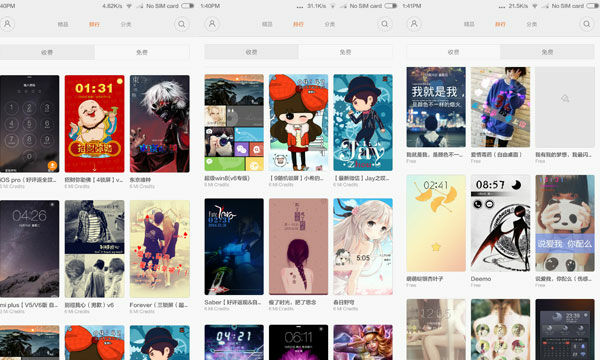Image resolution: width=600 pixels, height=360 pixels.
Task: Open the Deemo 08:57 theme thumbnail
Action: (x=501, y=223)
